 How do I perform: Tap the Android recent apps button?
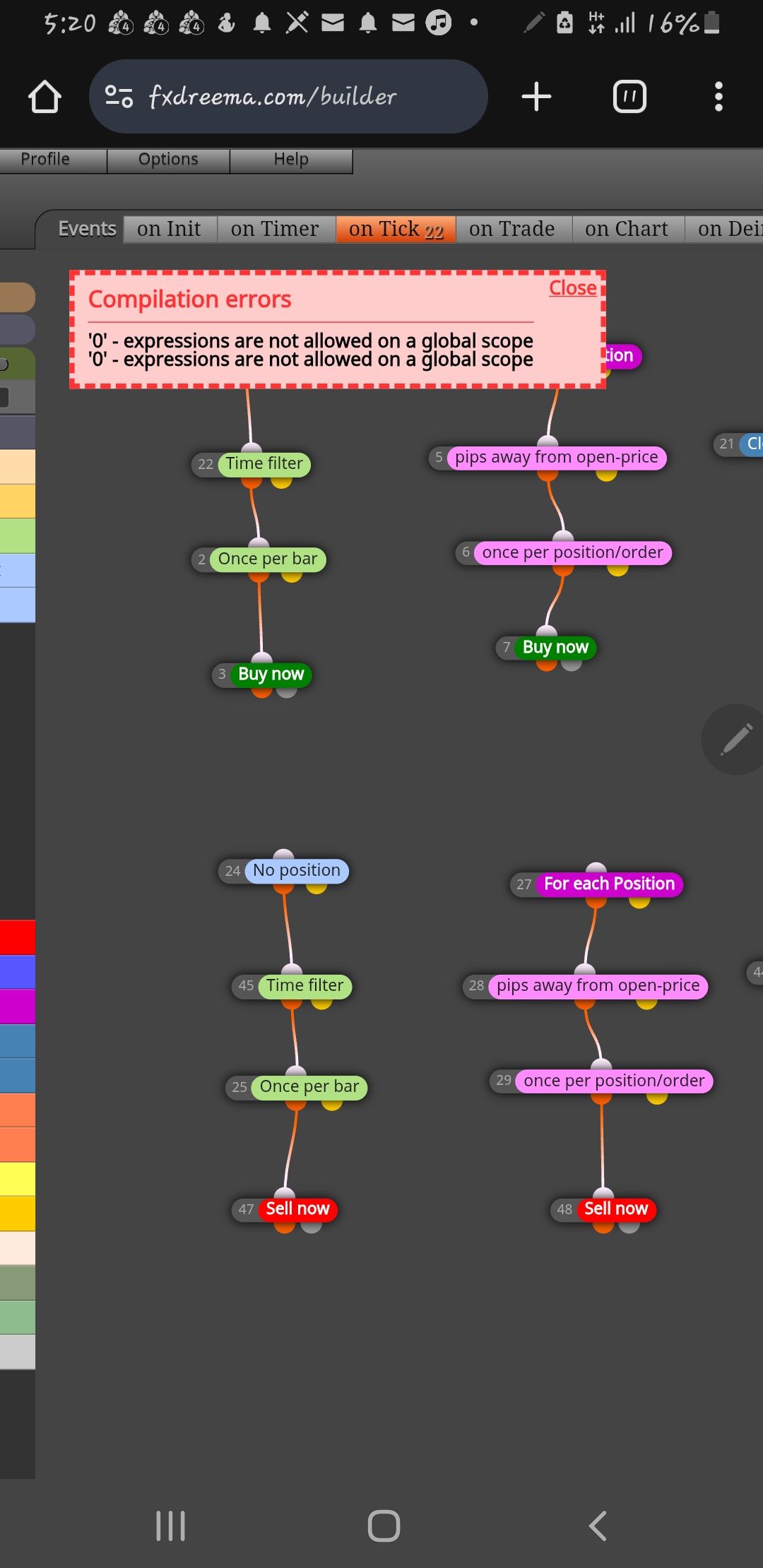[170, 1526]
